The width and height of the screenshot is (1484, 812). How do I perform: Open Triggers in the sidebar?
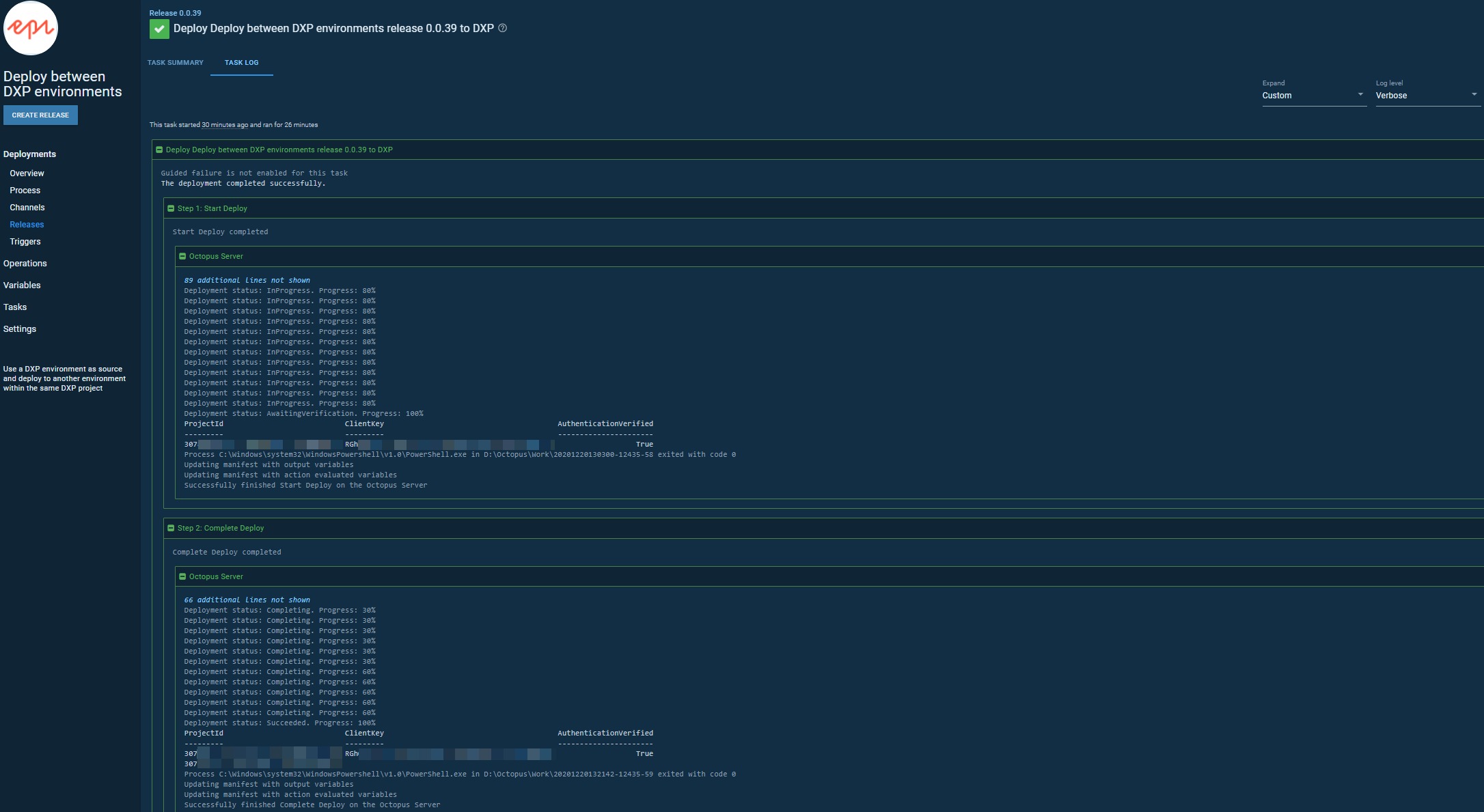coord(25,242)
